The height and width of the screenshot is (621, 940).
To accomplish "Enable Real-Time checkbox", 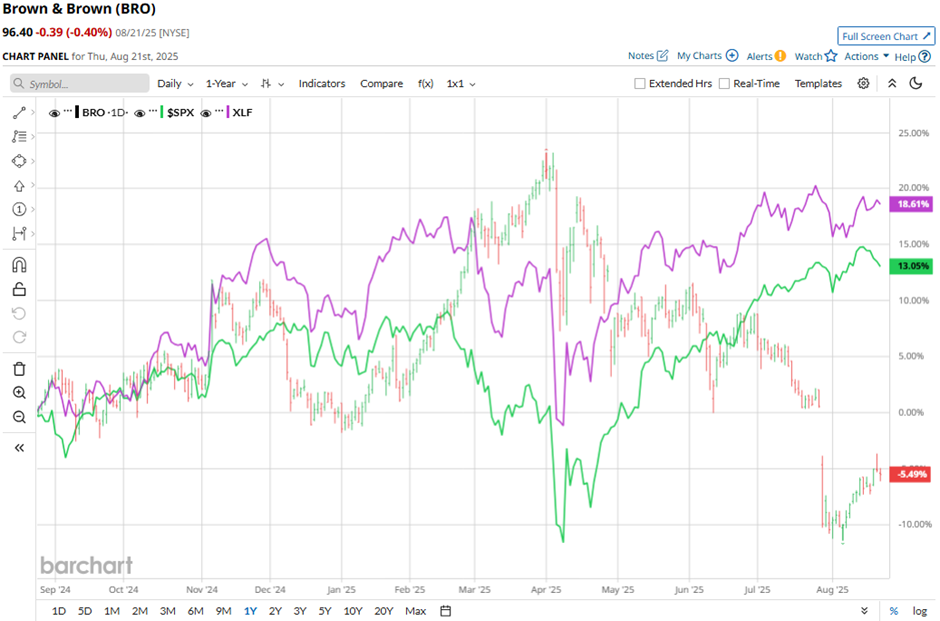I will tap(724, 83).
